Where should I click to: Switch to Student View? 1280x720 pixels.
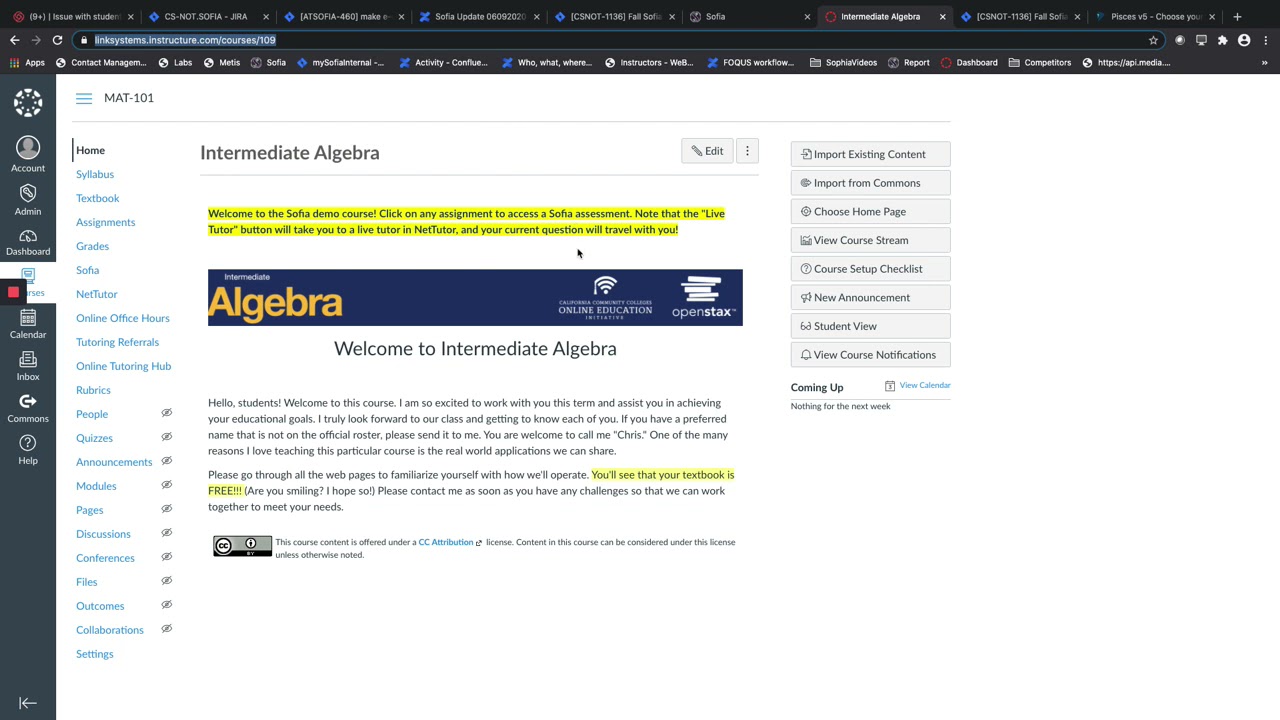870,326
